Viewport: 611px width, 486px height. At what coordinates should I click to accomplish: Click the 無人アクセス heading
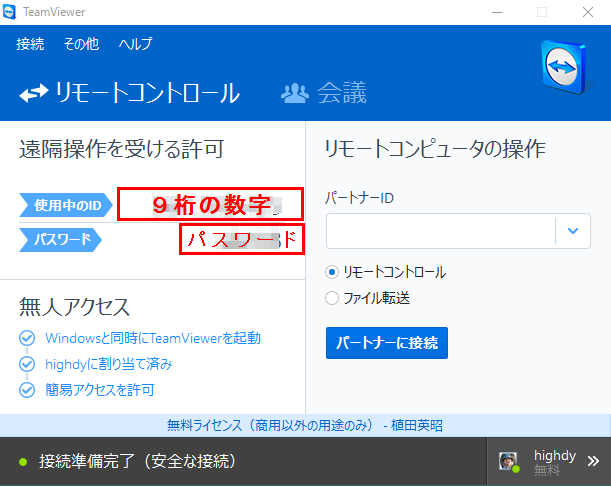click(x=74, y=306)
